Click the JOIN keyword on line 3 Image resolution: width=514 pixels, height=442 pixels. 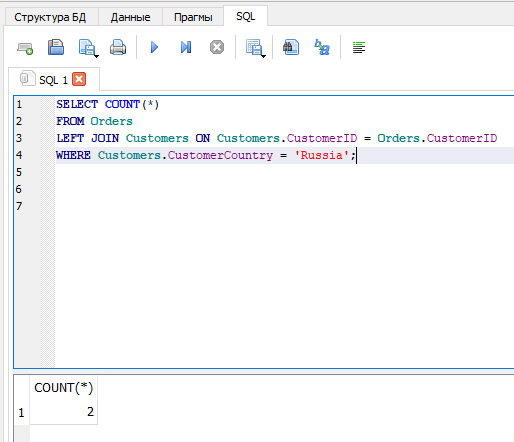(105, 138)
